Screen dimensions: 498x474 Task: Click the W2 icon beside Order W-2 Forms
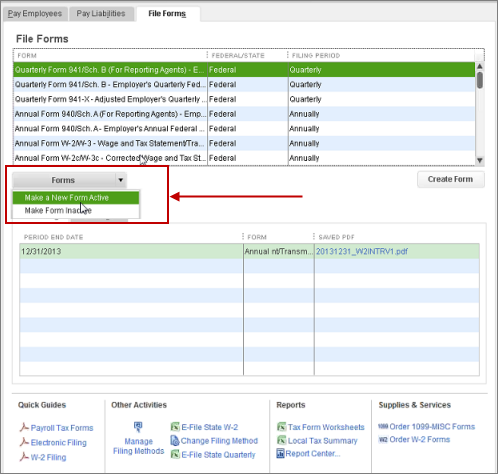pyautogui.click(x=383, y=439)
